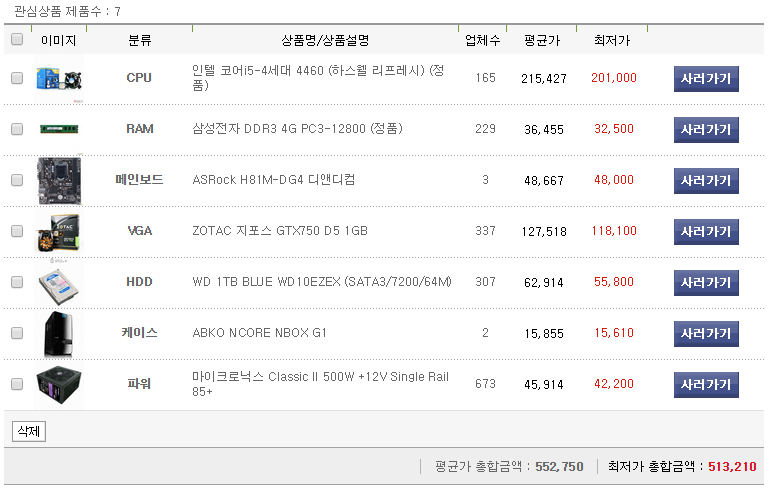Open the Micronics power supply image
The width and height of the screenshot is (770, 492).
click(58, 384)
